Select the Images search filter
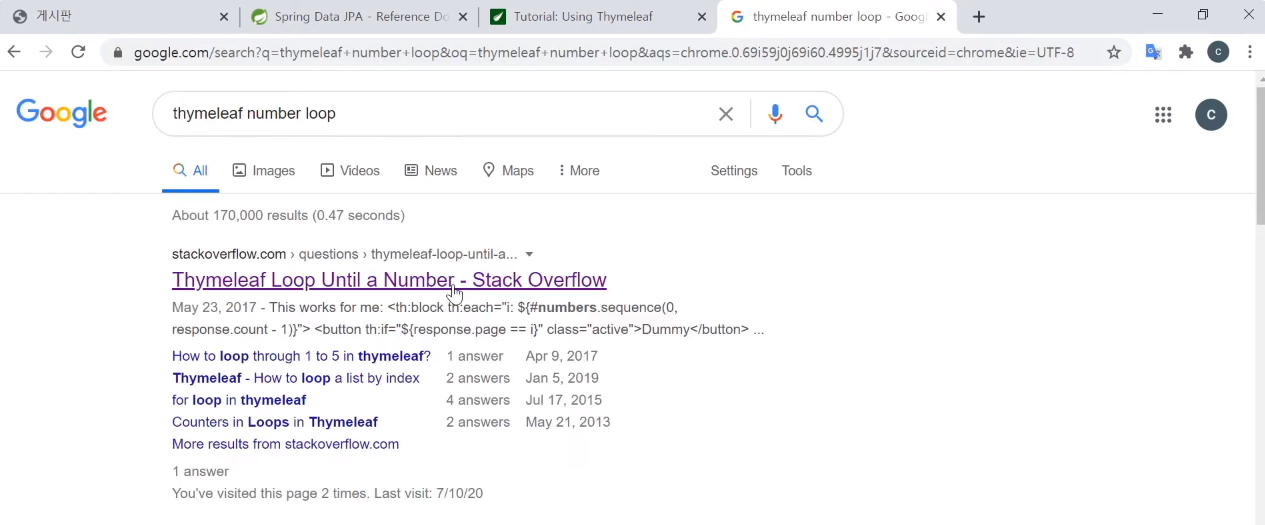 point(264,171)
